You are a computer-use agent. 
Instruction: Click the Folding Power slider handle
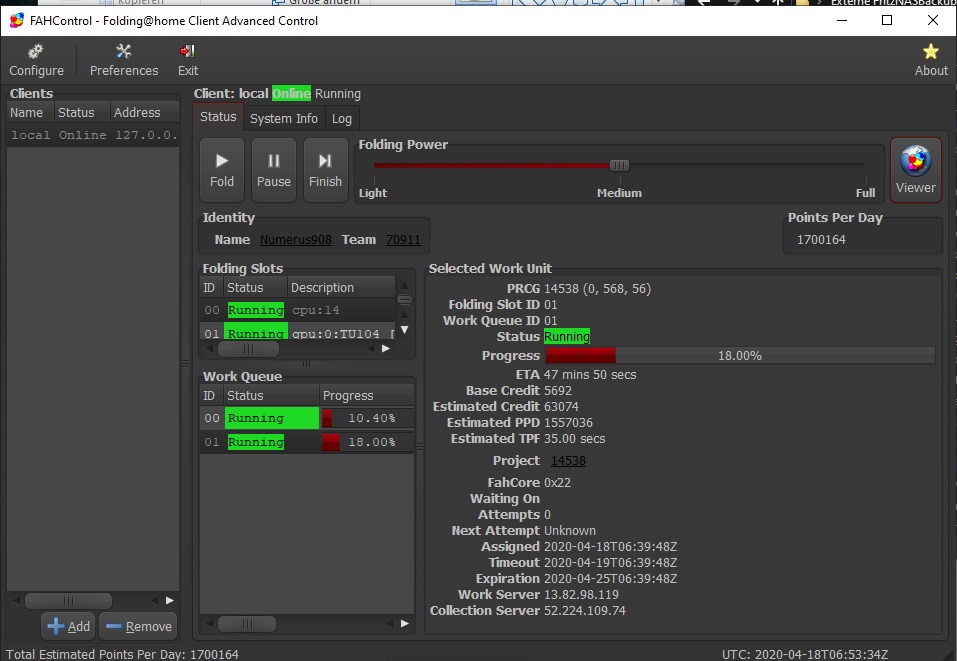point(619,165)
